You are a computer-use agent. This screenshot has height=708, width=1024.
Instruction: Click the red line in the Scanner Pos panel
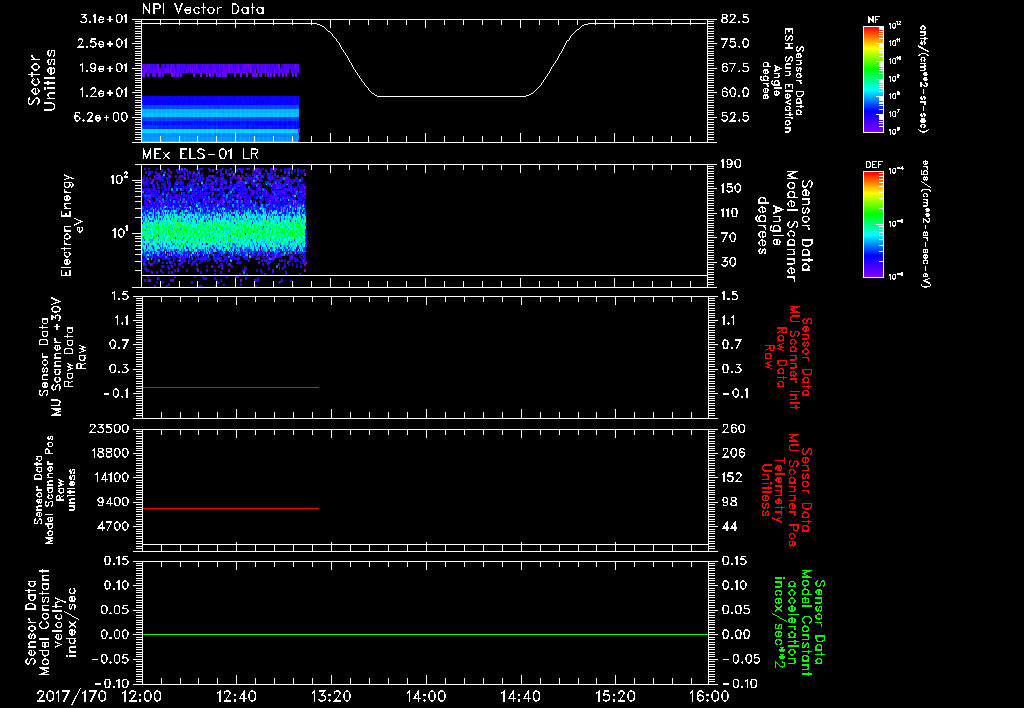point(231,508)
